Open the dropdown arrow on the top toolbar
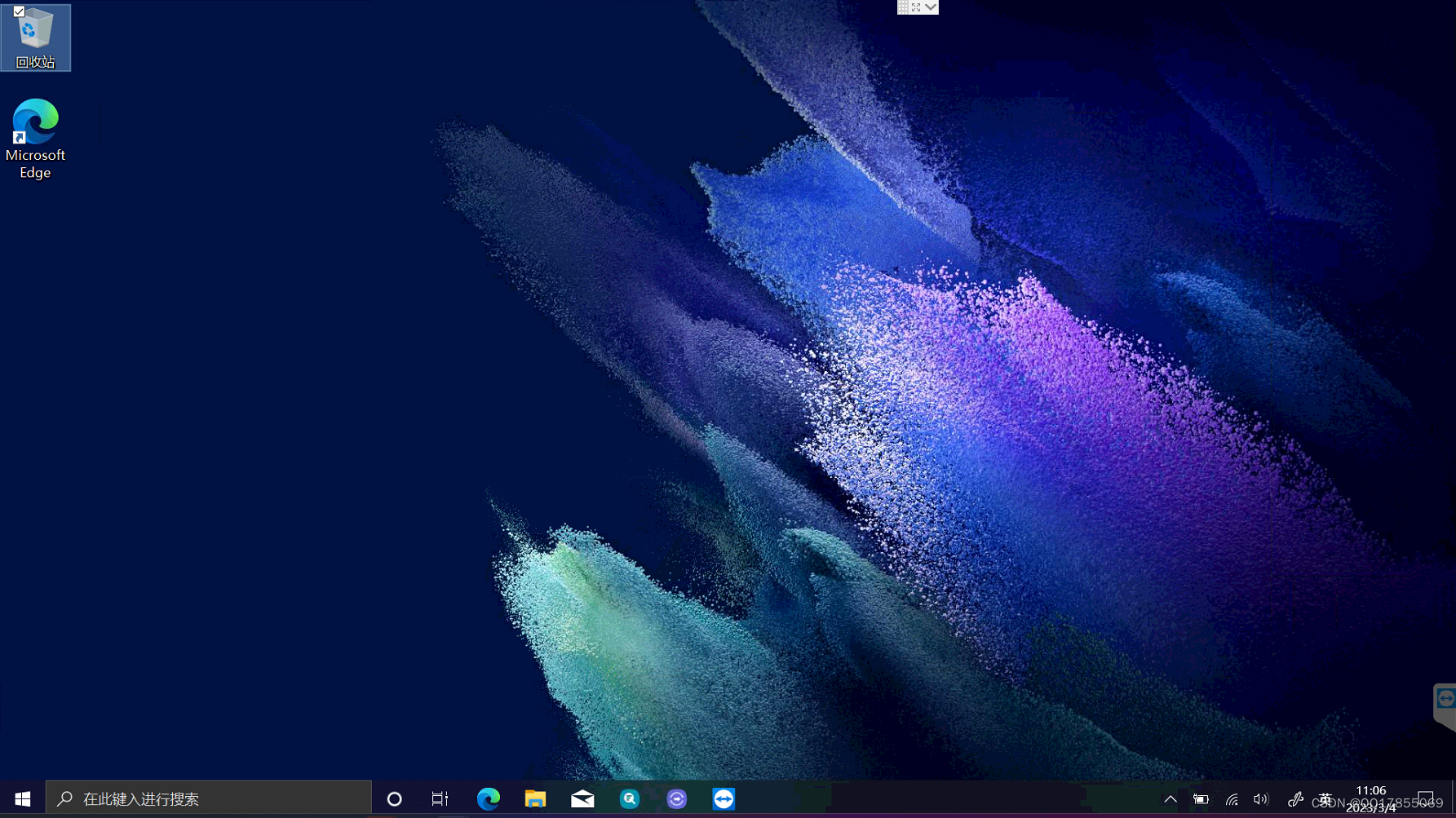 [x=931, y=7]
